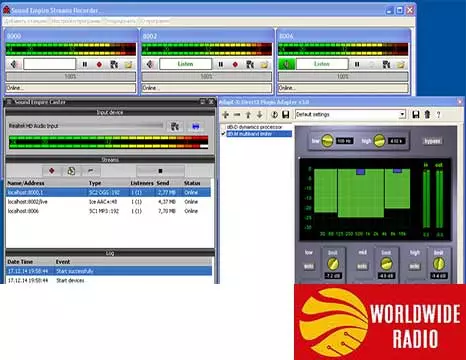
Task: Open device settings icon in 8002 panel
Action: [250, 64]
